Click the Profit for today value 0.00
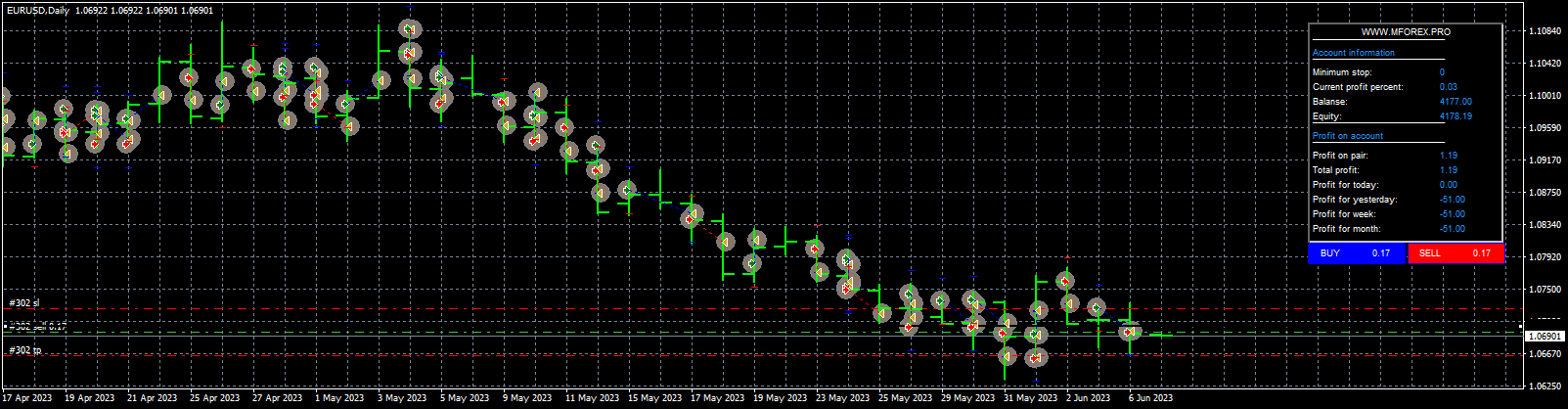This screenshot has width=1568, height=409. (1448, 185)
